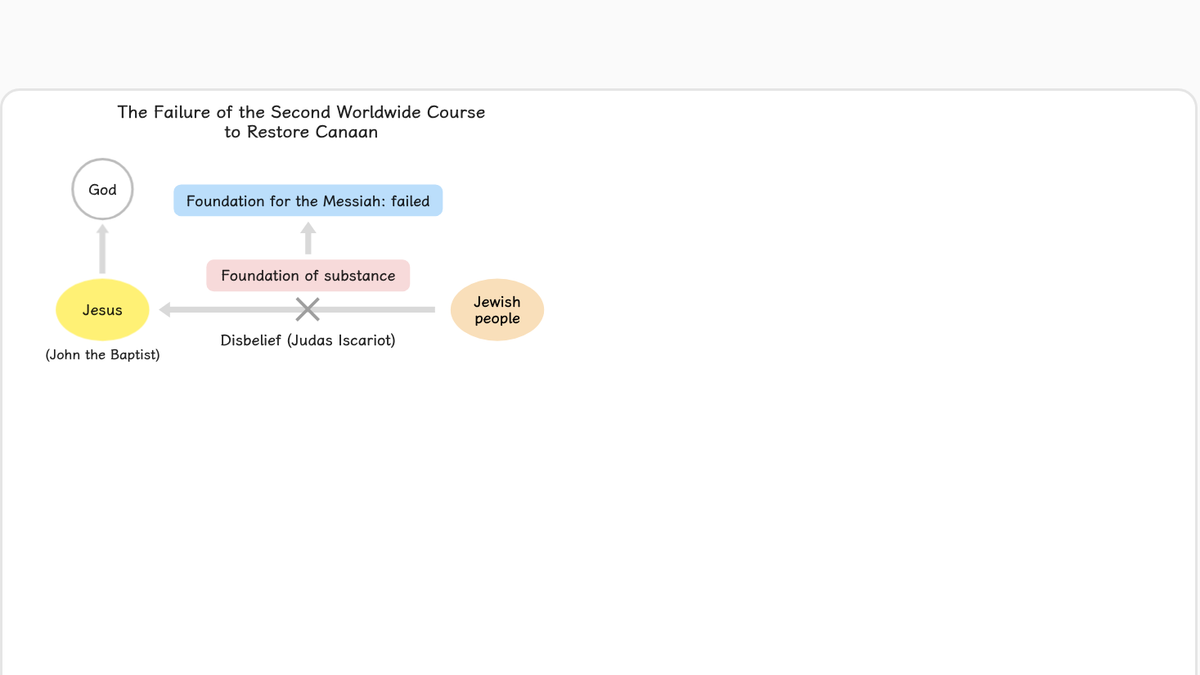Select the pink "Foundation of substance" box

pos(308,275)
